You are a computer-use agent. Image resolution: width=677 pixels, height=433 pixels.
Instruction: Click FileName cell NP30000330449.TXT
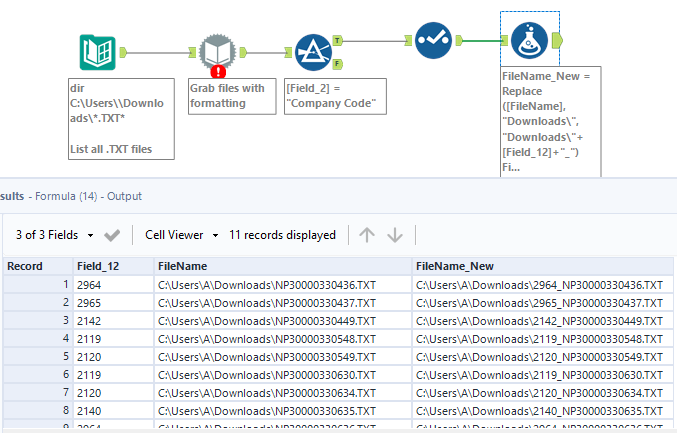(282, 321)
